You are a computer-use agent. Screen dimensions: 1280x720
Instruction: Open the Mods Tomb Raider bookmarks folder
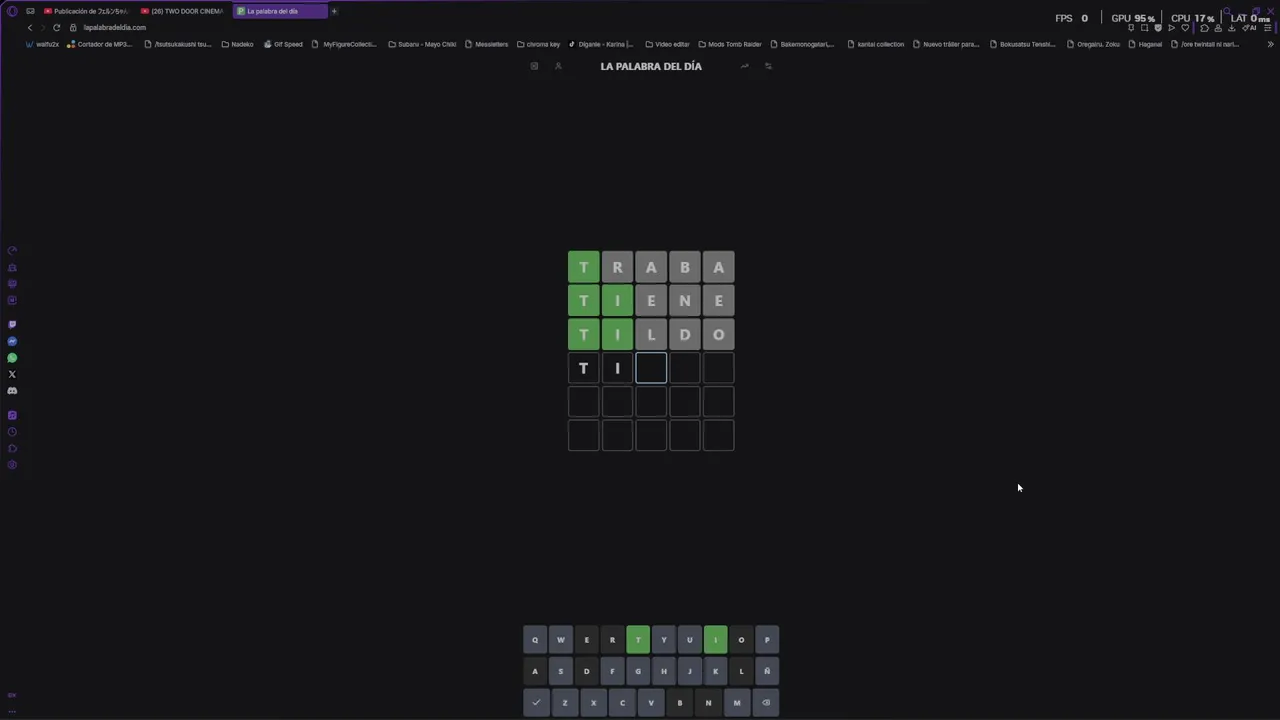point(730,44)
